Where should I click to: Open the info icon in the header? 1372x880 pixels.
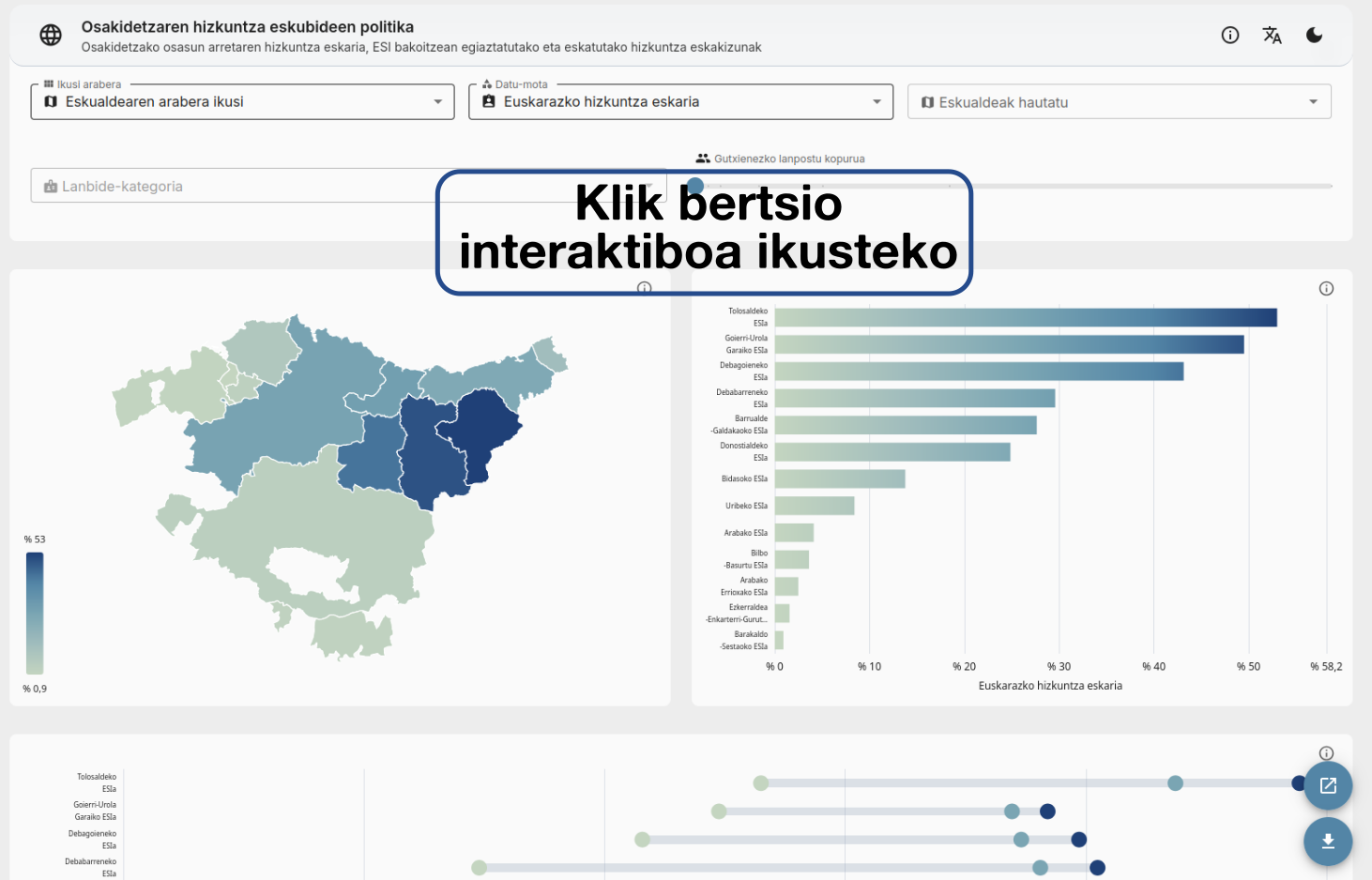[x=1229, y=35]
